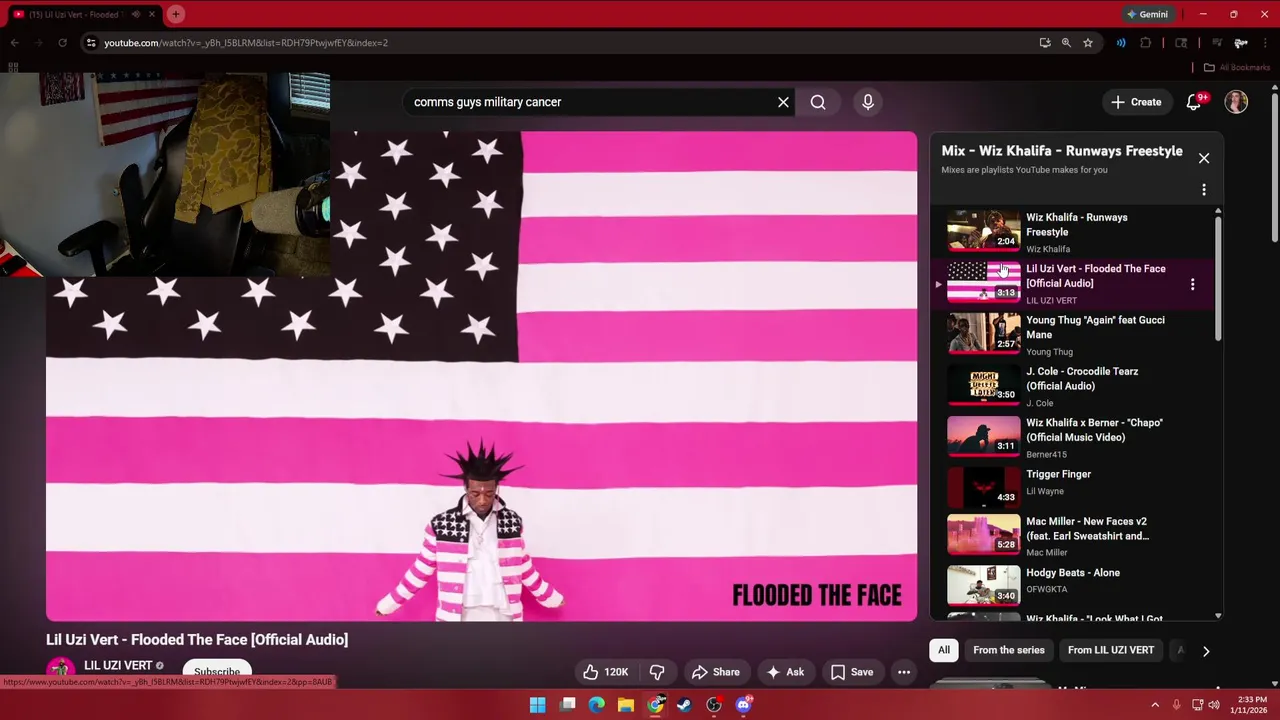This screenshot has width=1280, height=720.
Task: Open the clock showing 2:33 PM
Action: coord(1252,705)
